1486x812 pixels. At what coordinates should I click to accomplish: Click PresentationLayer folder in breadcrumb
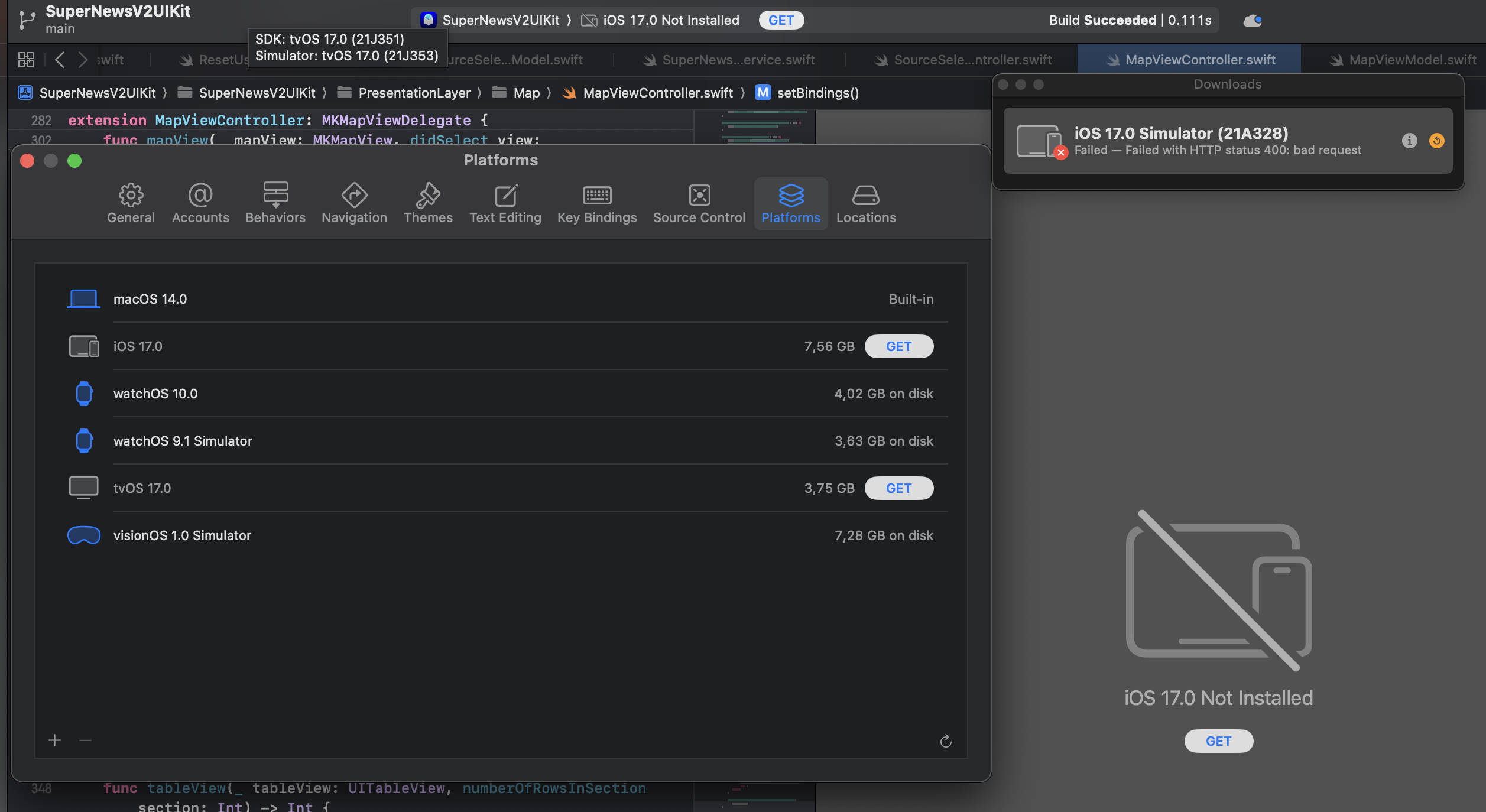(x=404, y=93)
